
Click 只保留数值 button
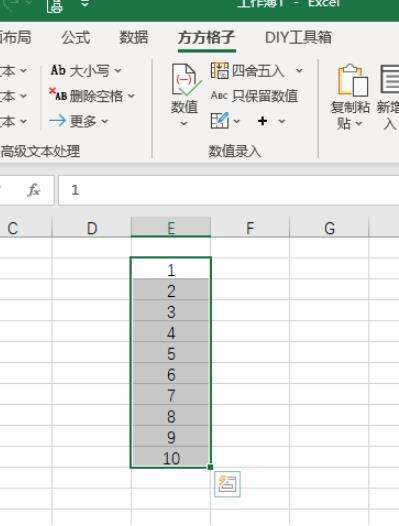(x=254, y=96)
